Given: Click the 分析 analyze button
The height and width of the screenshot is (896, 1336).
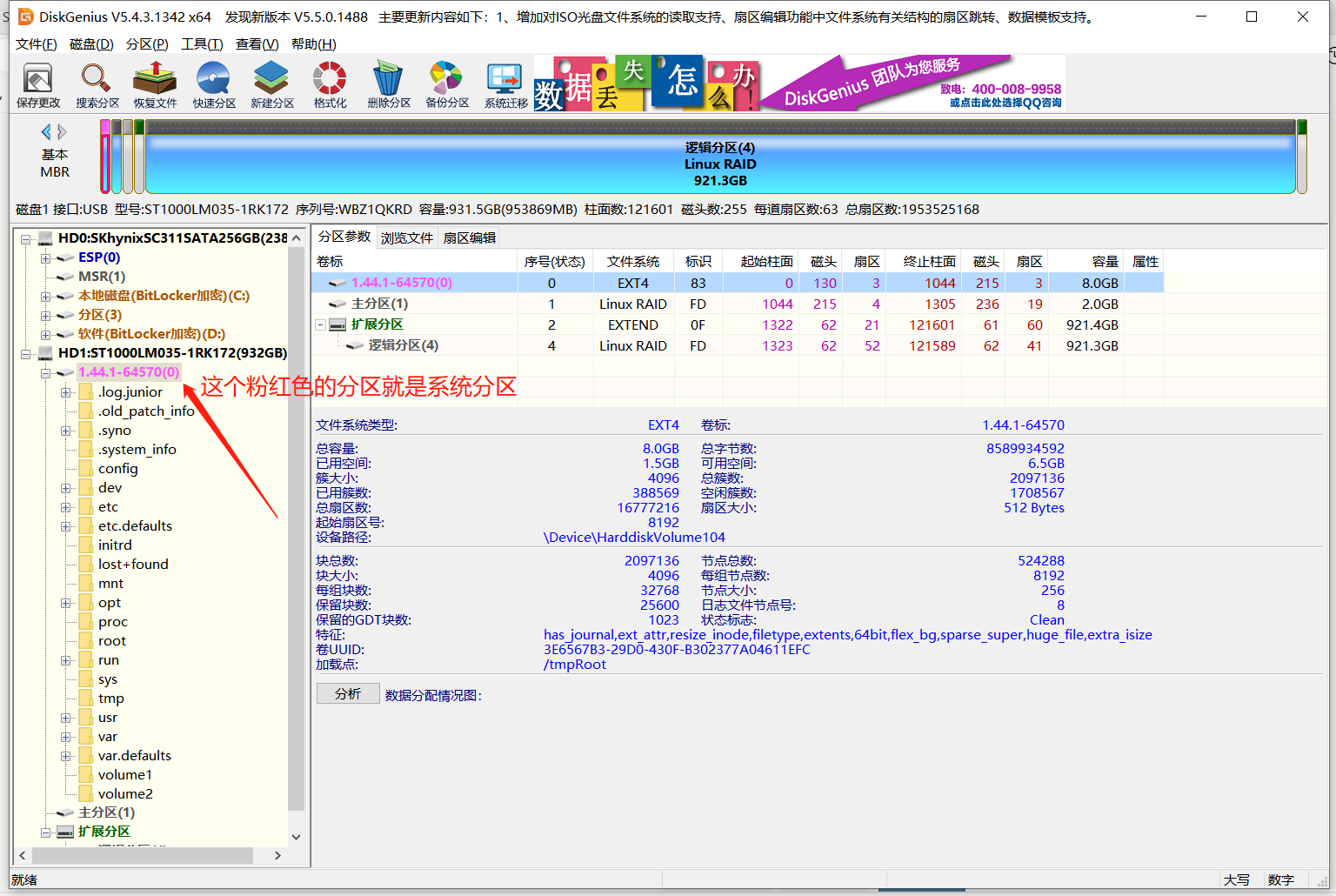Looking at the screenshot, I should (348, 693).
